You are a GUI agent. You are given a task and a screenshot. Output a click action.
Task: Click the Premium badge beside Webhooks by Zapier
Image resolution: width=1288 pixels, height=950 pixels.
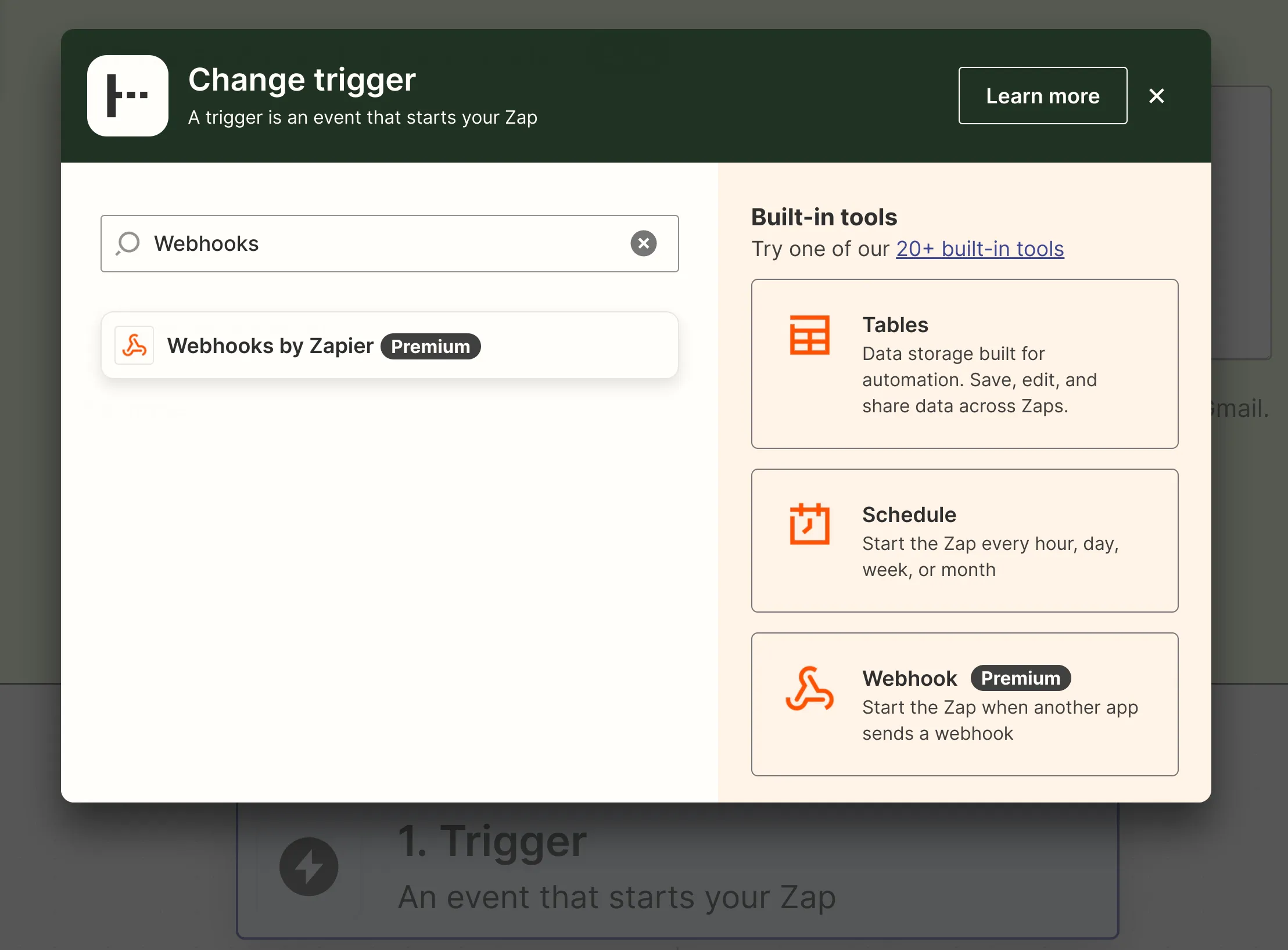click(430, 347)
